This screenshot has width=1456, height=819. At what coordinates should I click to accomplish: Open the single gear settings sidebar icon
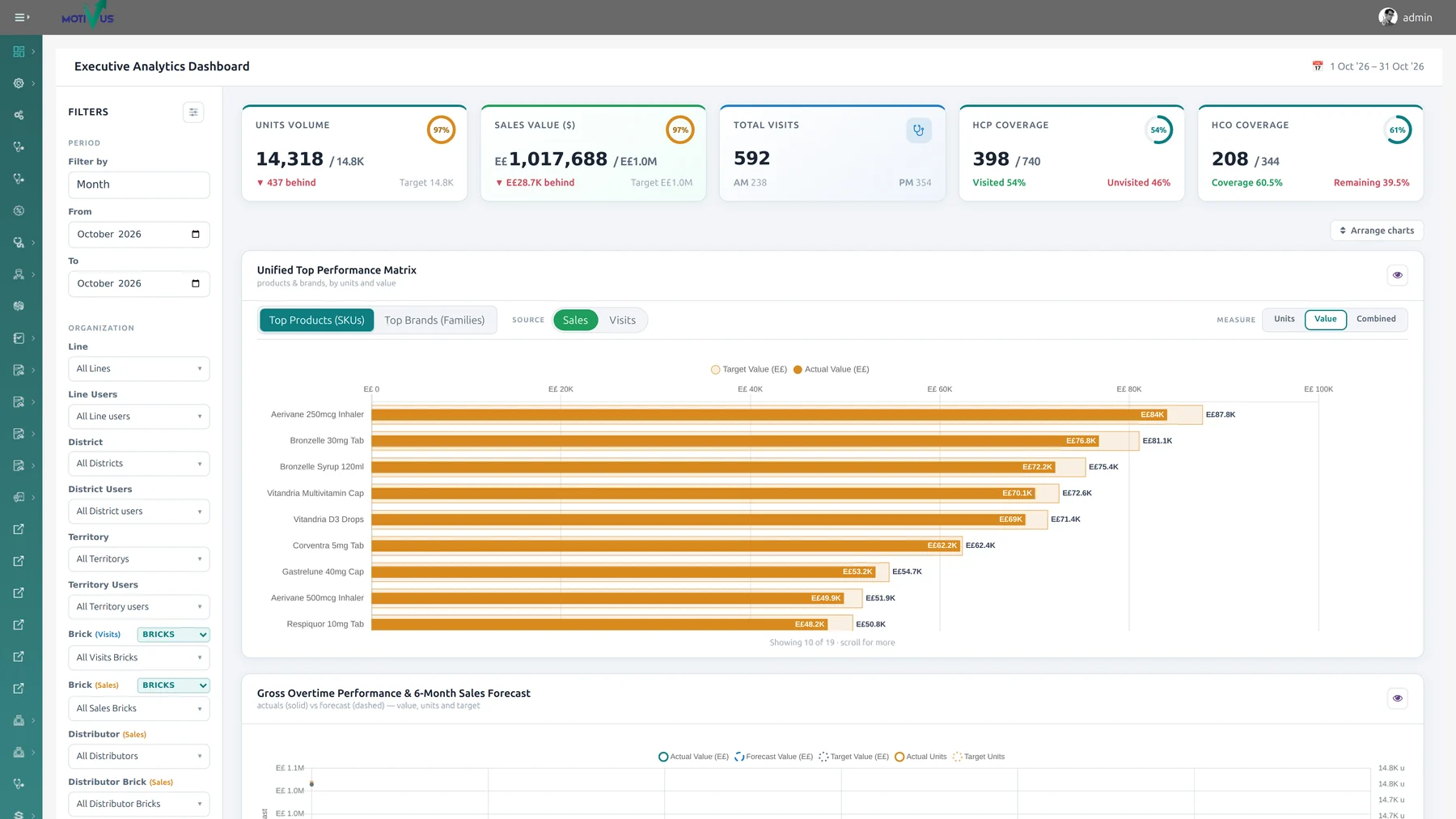pos(19,83)
